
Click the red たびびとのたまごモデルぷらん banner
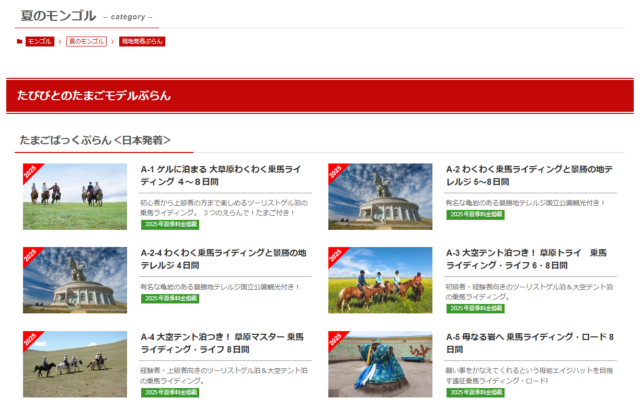point(320,96)
